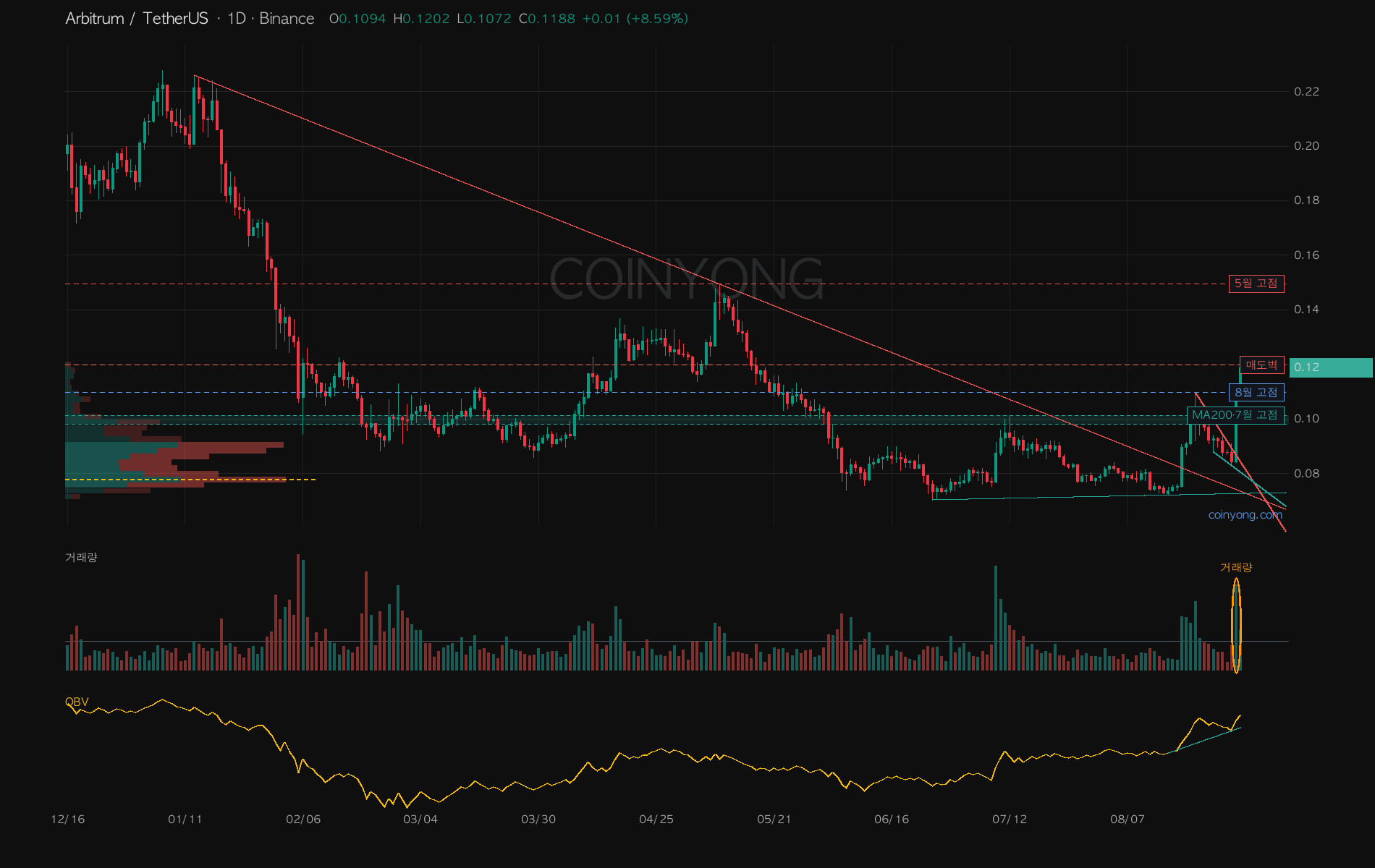Click the 01/11 date axis label
The image size is (1375, 868).
tap(185, 820)
